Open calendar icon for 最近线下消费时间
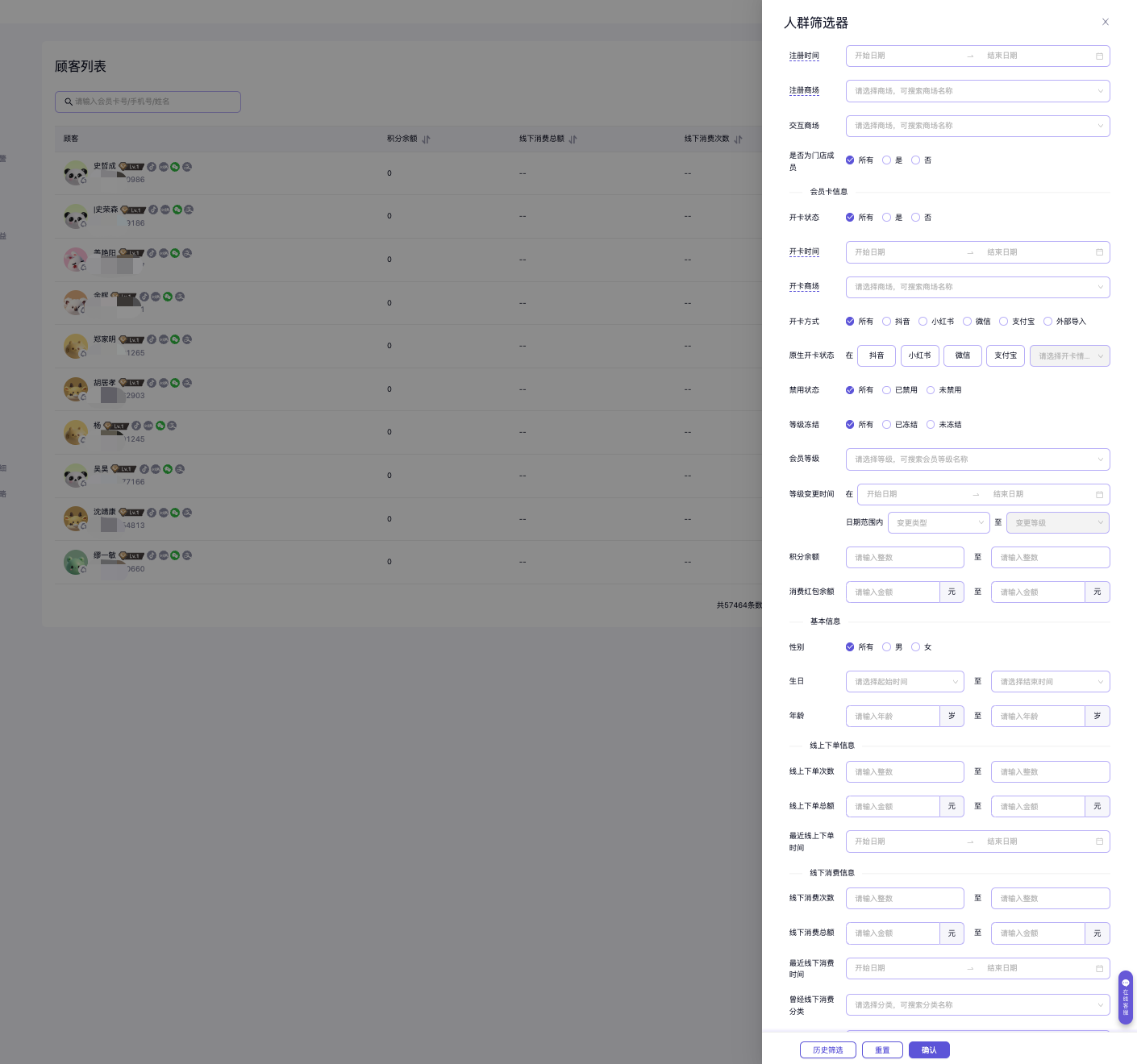The height and width of the screenshot is (1064, 1137). (1099, 969)
